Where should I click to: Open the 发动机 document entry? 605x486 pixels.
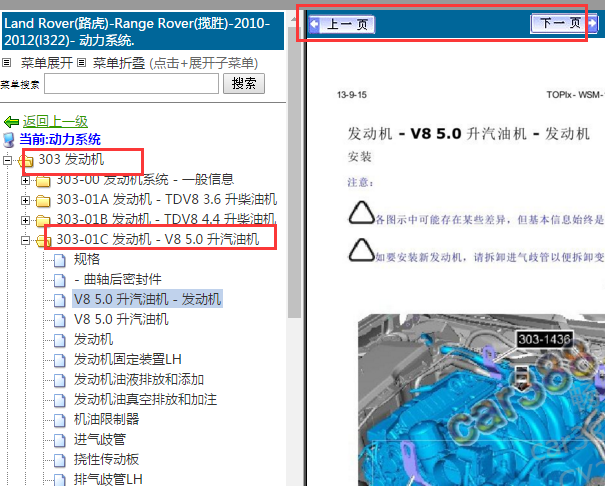93,339
